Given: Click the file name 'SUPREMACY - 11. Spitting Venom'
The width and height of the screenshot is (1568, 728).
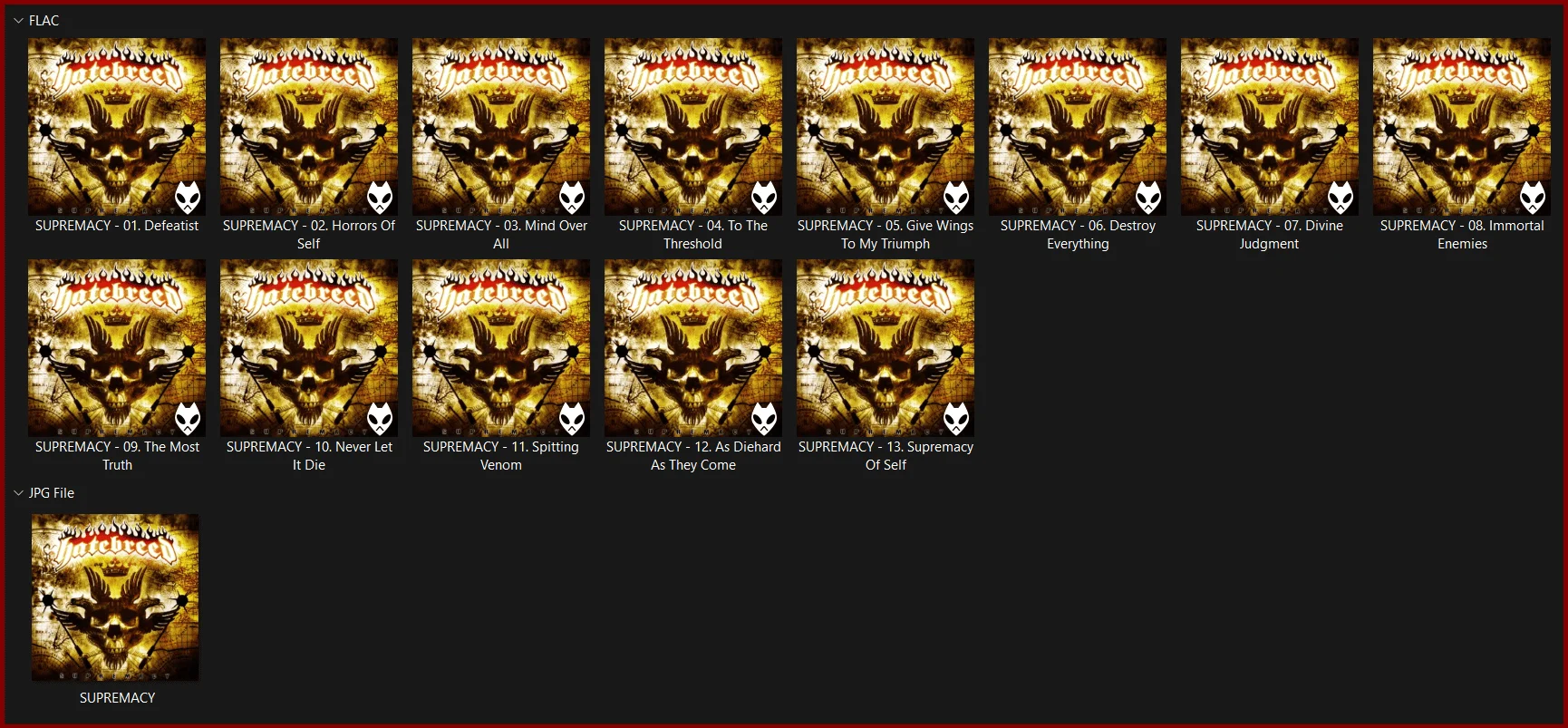Looking at the screenshot, I should tap(501, 456).
